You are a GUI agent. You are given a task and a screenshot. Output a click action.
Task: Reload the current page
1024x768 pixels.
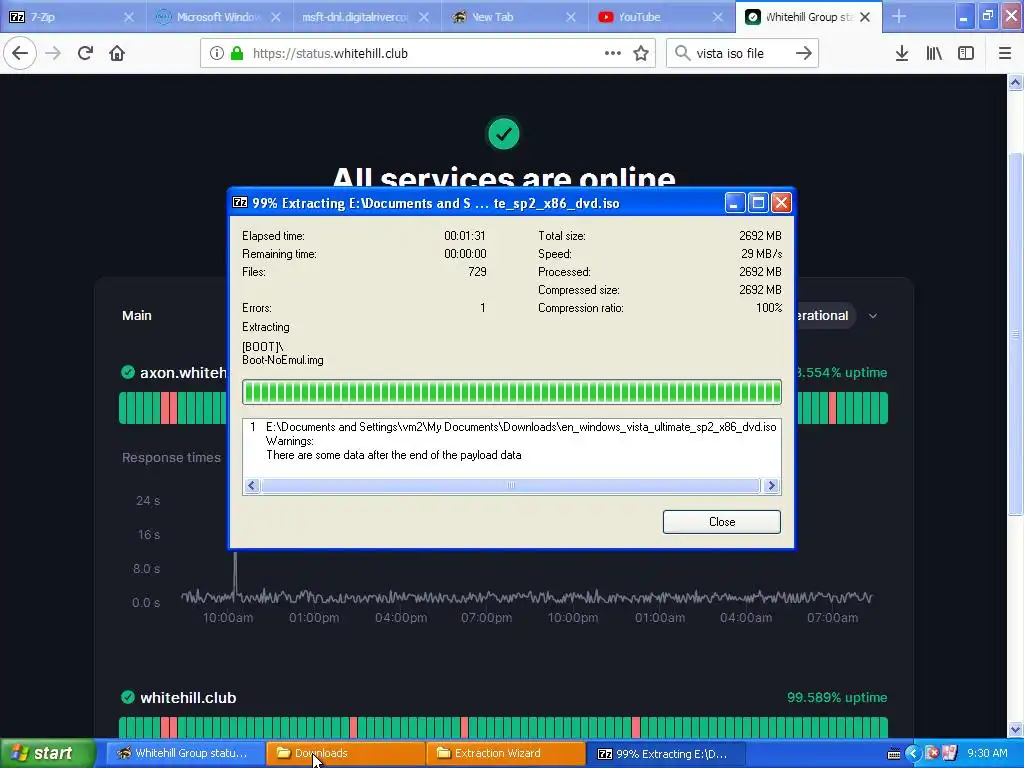[x=85, y=54]
